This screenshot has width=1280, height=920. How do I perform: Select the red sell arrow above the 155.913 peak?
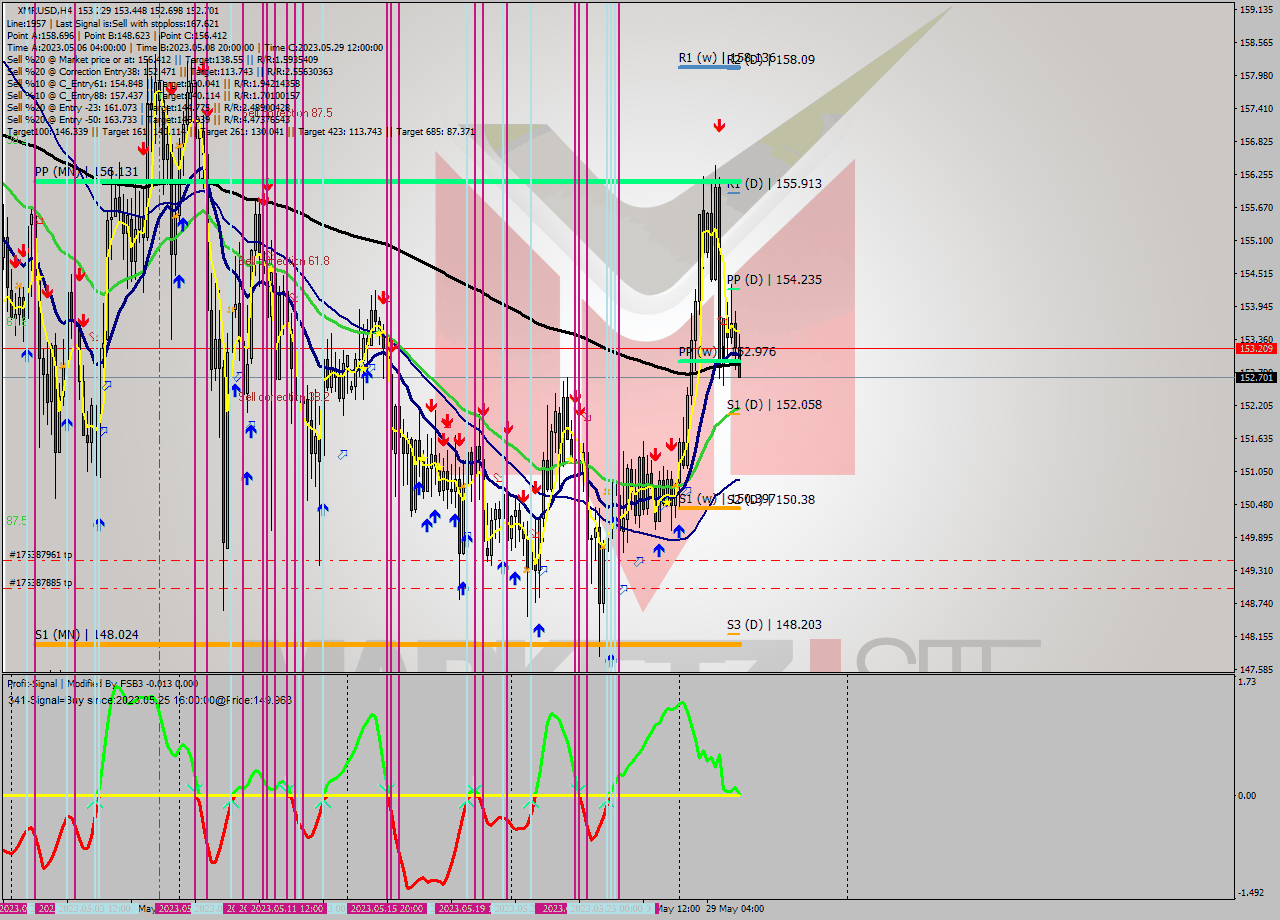718,125
